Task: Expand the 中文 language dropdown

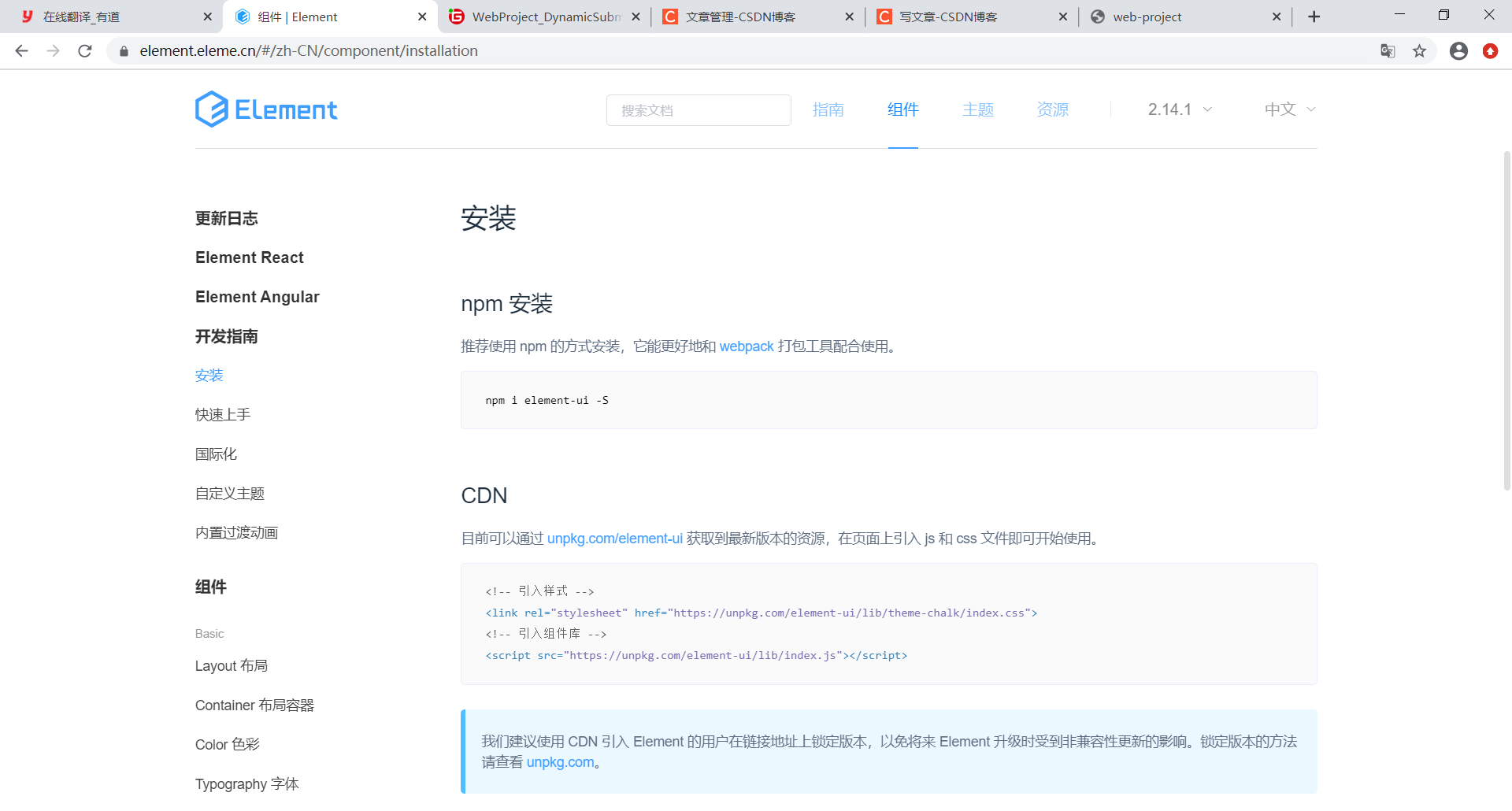Action: (1290, 109)
